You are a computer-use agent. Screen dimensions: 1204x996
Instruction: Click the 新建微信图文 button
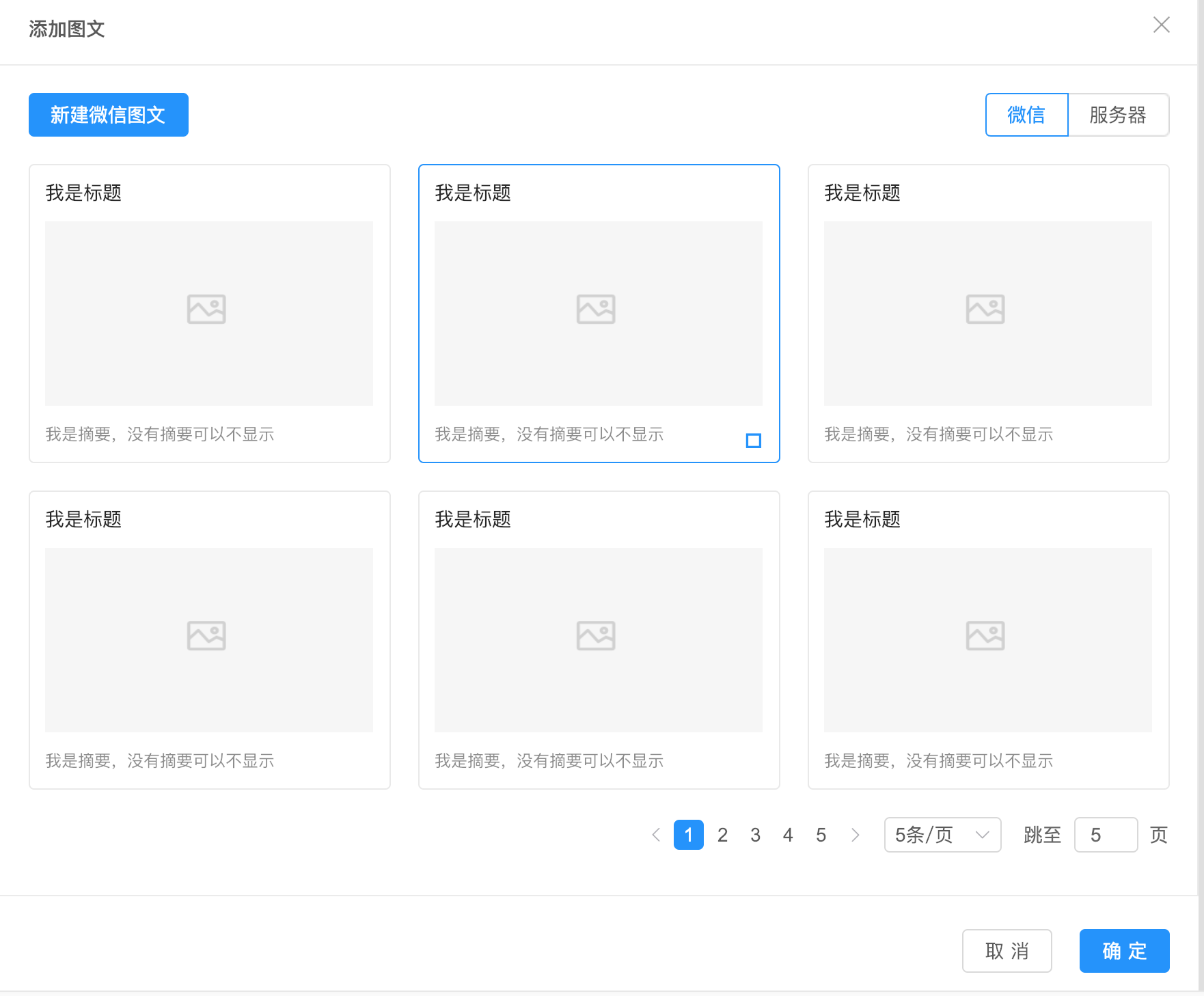pos(109,115)
